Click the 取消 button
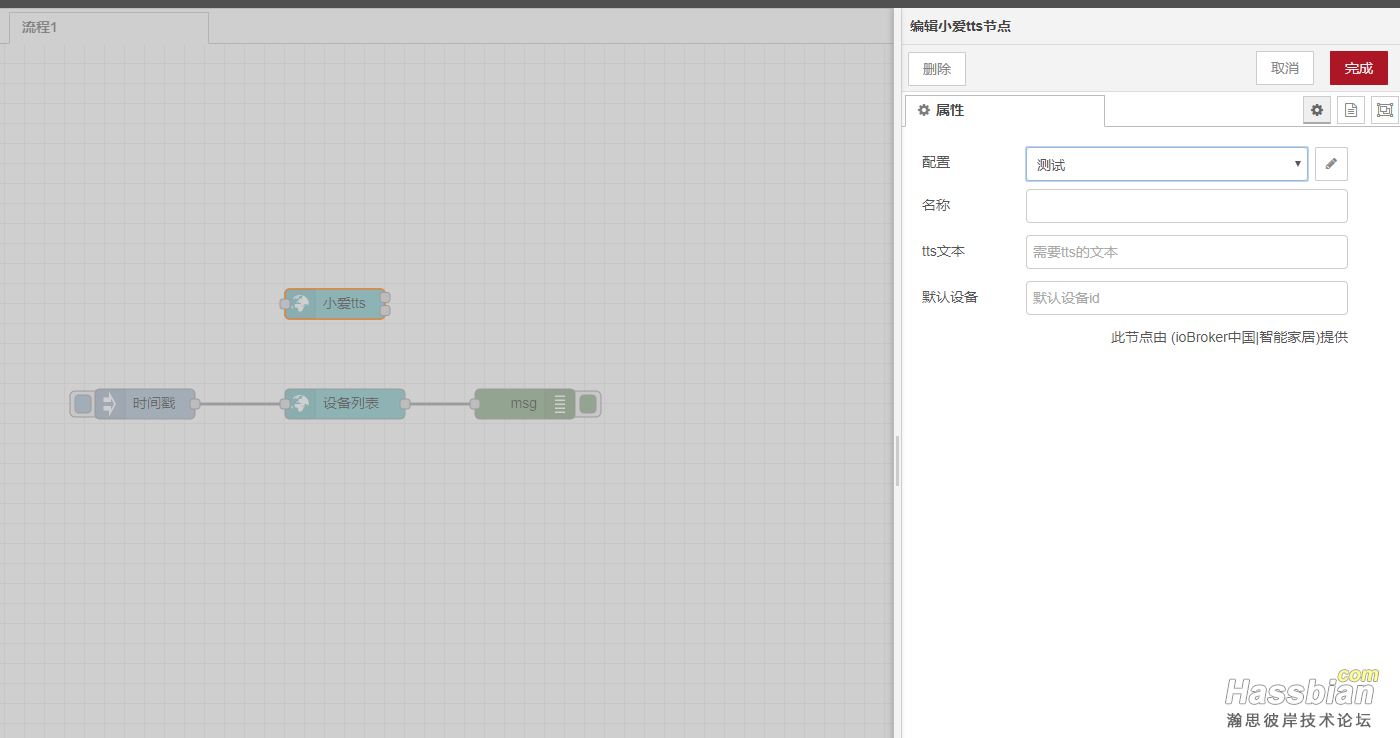This screenshot has width=1400, height=738. (x=1285, y=68)
